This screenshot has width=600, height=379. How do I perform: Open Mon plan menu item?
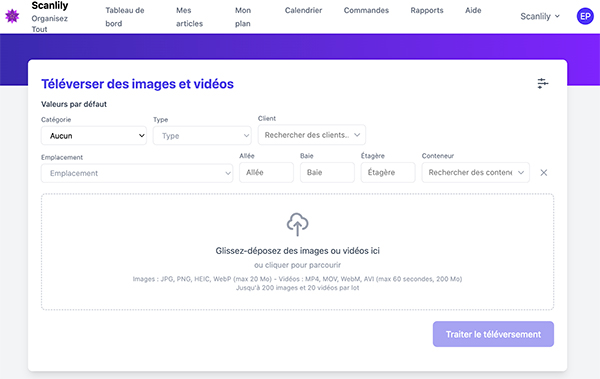(x=243, y=17)
